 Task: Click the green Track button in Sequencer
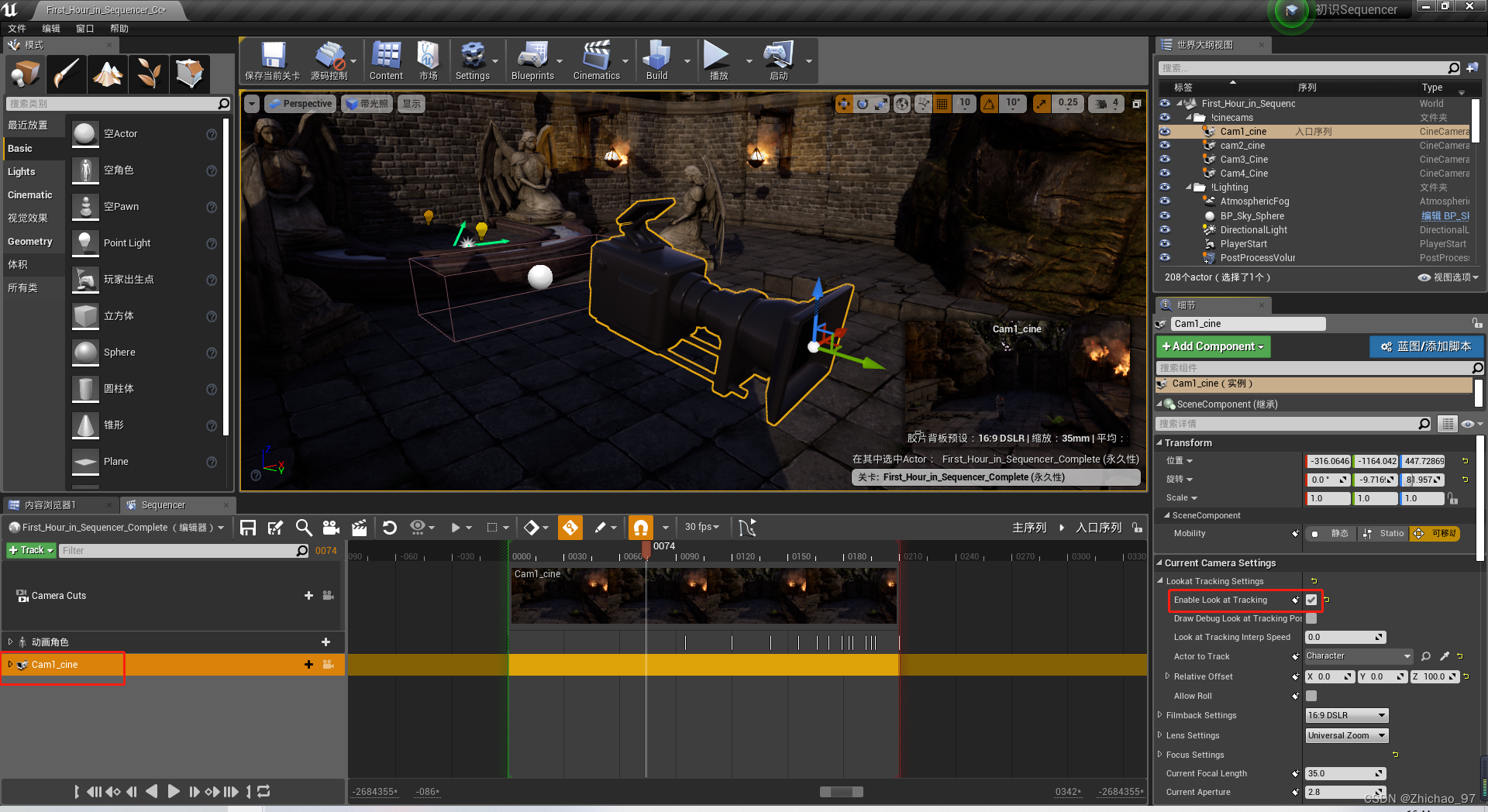30,550
